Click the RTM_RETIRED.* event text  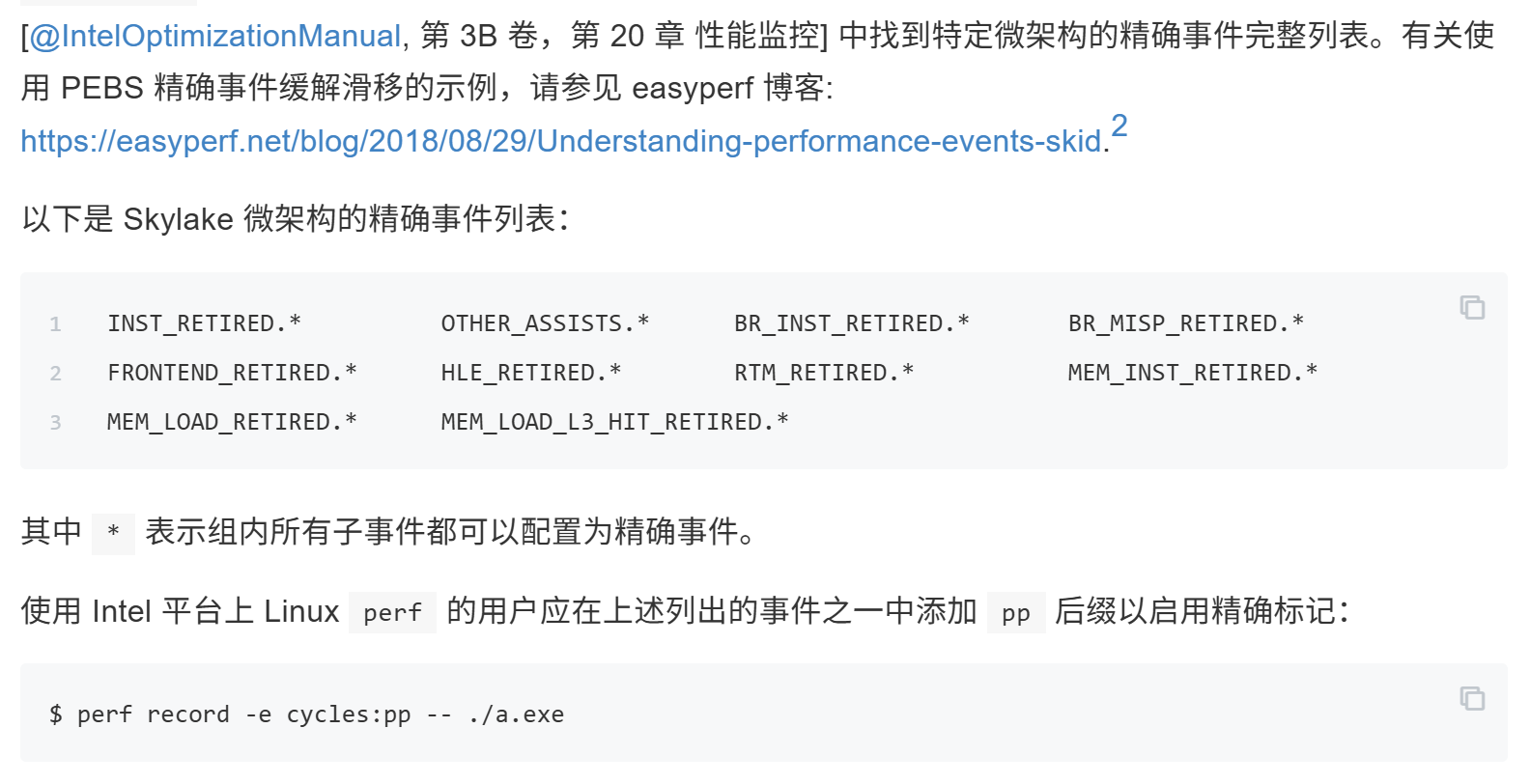pyautogui.click(x=823, y=373)
